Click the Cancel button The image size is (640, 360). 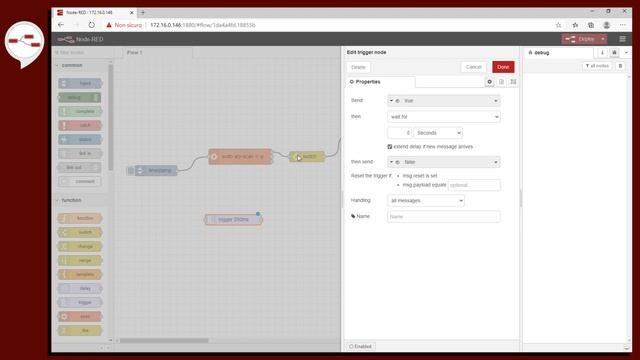pos(473,67)
